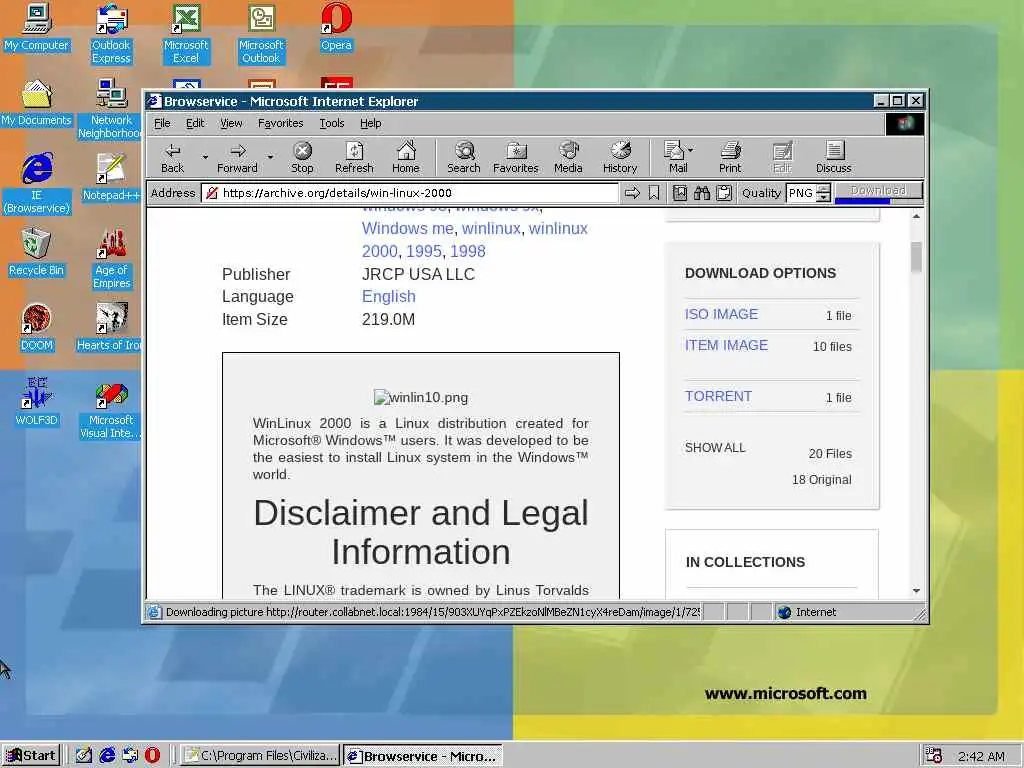Go to the Home page

[x=406, y=157]
